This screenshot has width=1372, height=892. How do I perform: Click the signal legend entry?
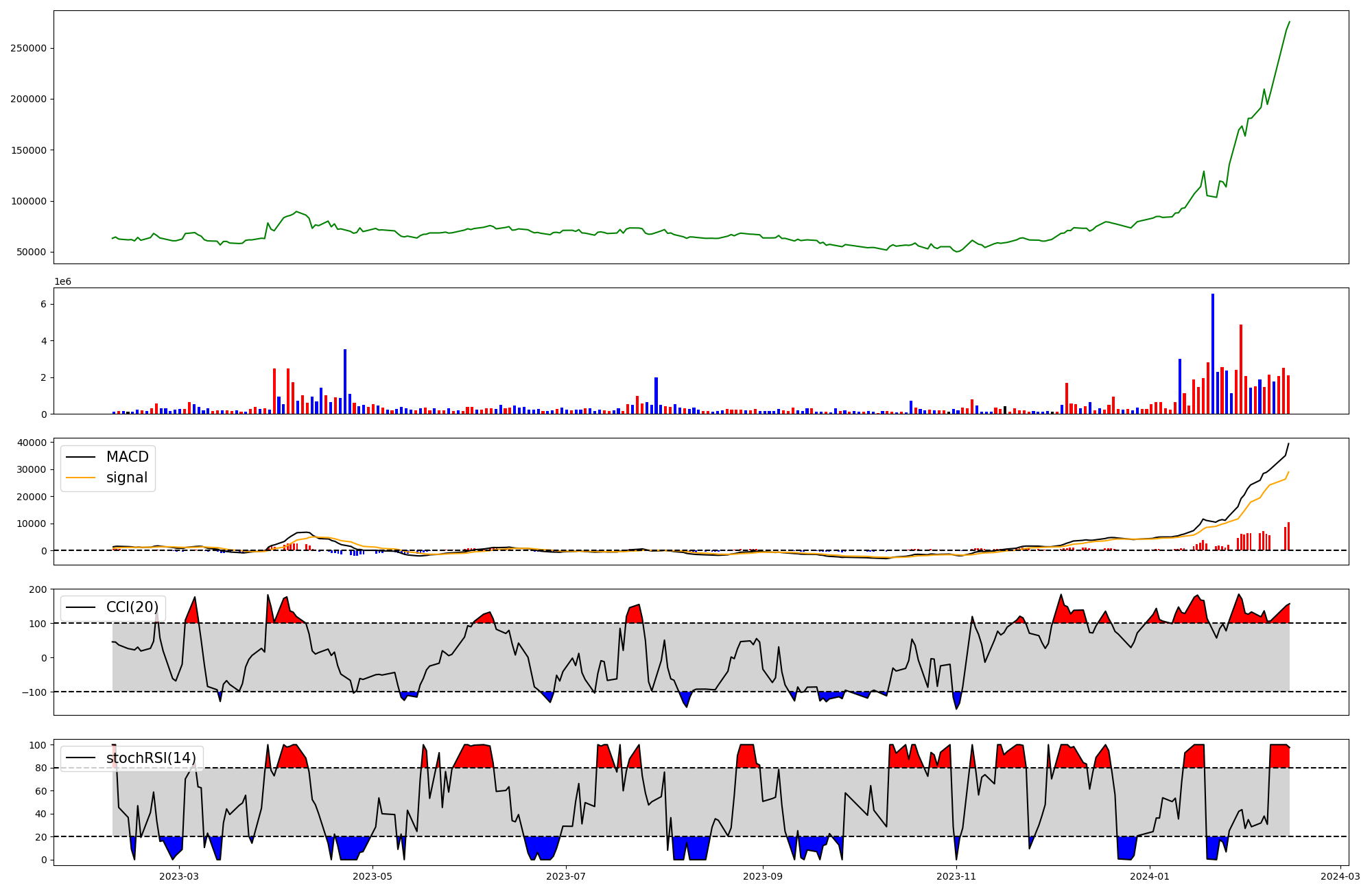[127, 478]
